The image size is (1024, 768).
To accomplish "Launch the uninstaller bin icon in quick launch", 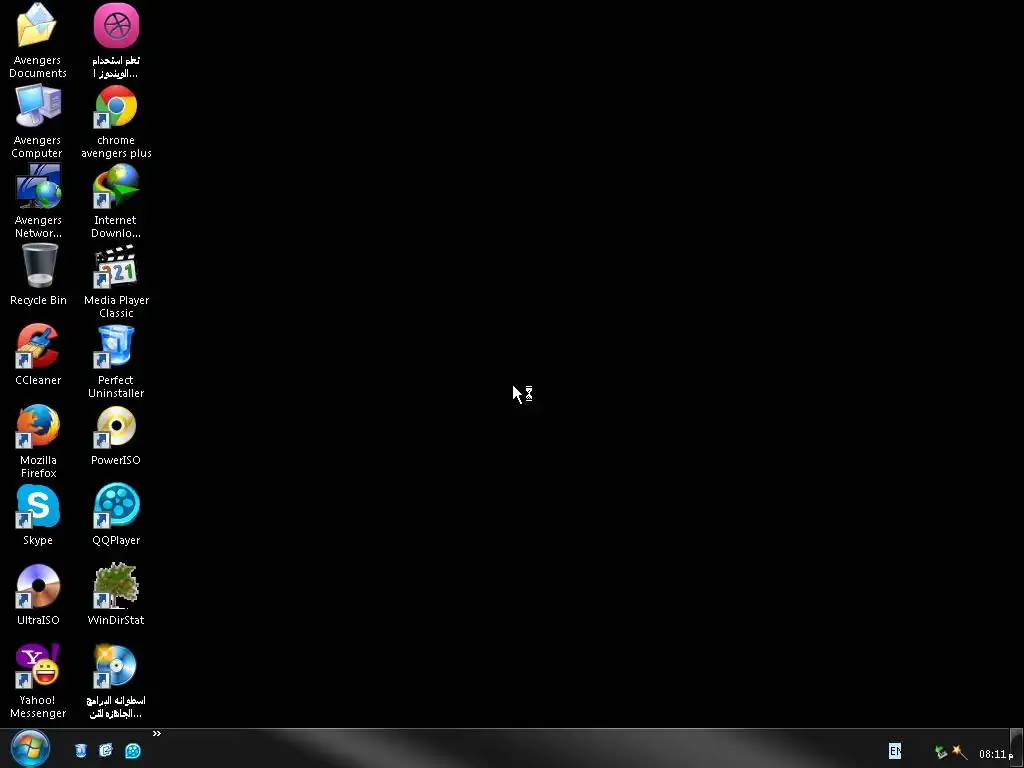I will pos(80,750).
